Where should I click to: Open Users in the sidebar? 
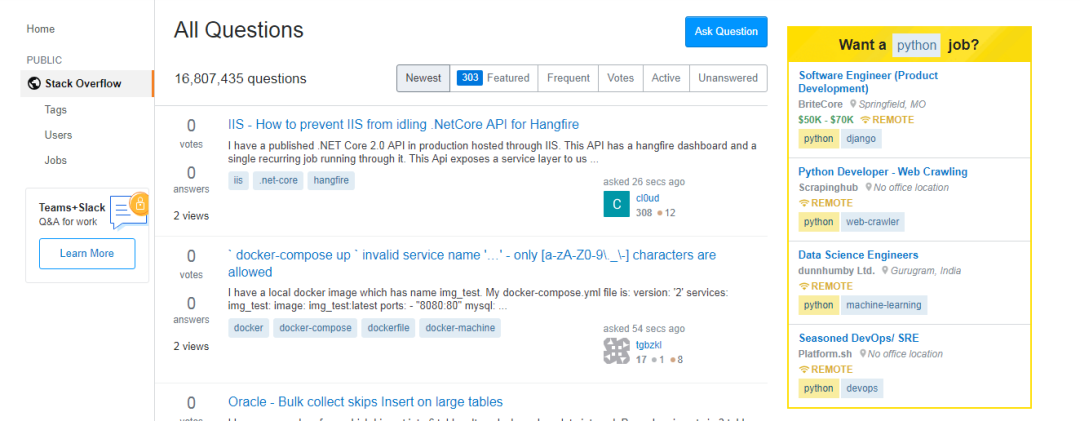[59, 135]
